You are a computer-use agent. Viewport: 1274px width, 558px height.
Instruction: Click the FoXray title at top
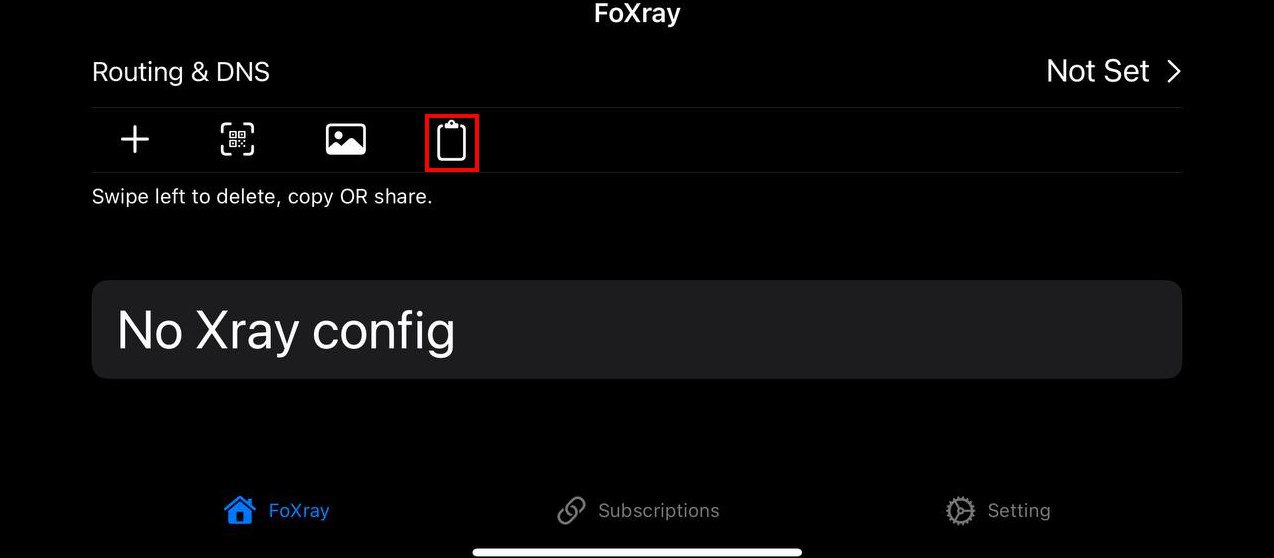coord(637,14)
